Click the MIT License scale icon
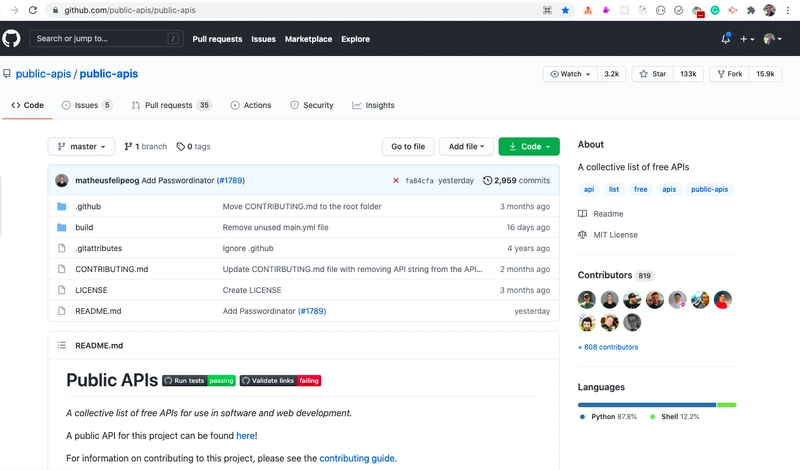This screenshot has width=800, height=470. (x=582, y=235)
